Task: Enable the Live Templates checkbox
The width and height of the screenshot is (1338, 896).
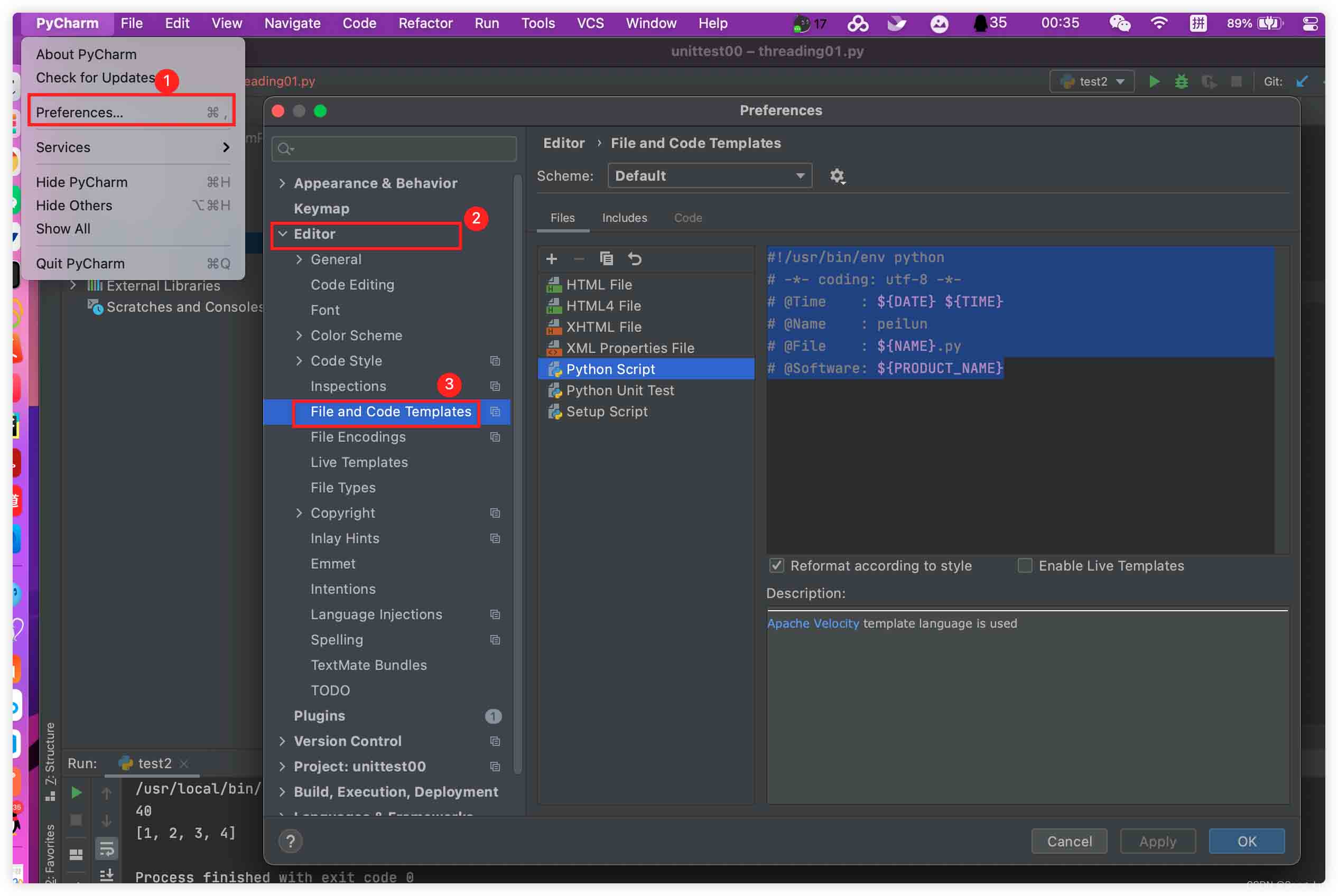Action: point(1025,566)
